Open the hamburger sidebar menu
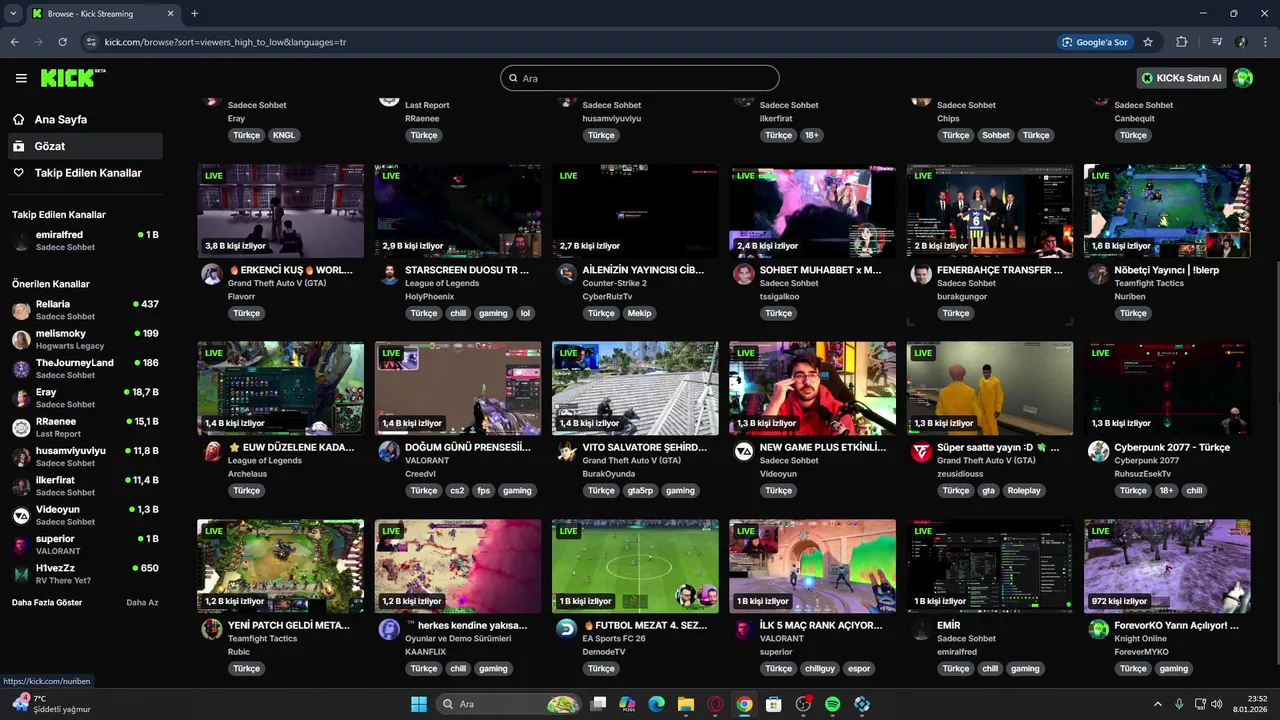Viewport: 1280px width, 720px height. coord(21,78)
